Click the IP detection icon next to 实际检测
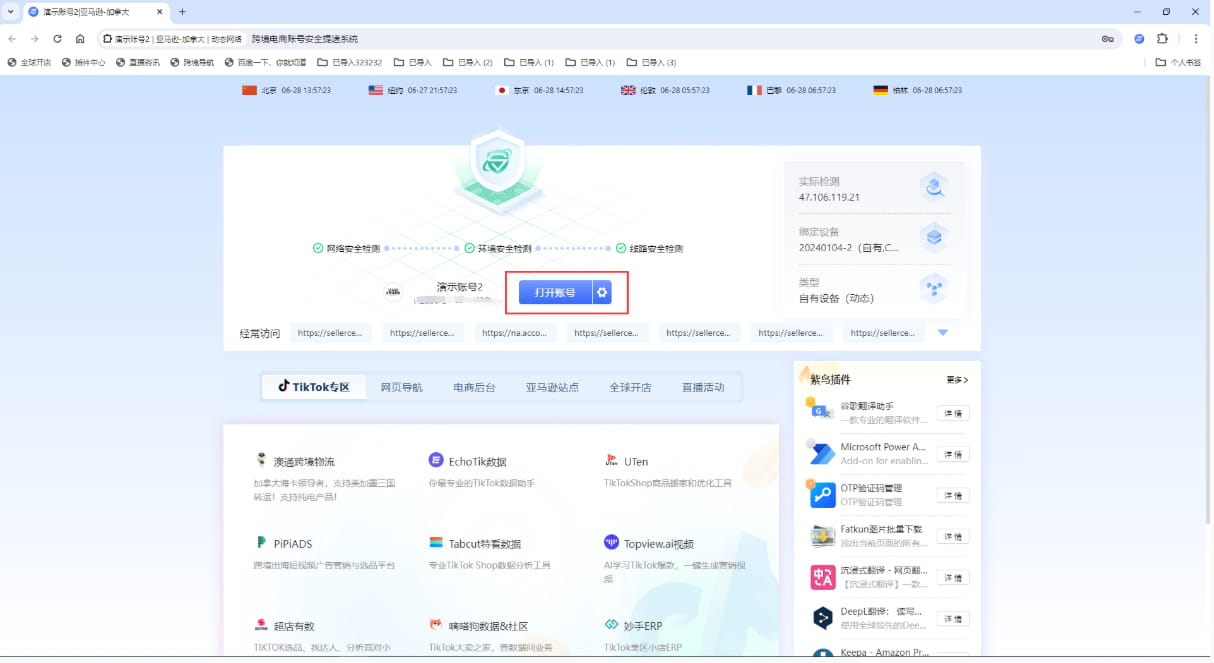This screenshot has height=663, width=1214. 934,187
